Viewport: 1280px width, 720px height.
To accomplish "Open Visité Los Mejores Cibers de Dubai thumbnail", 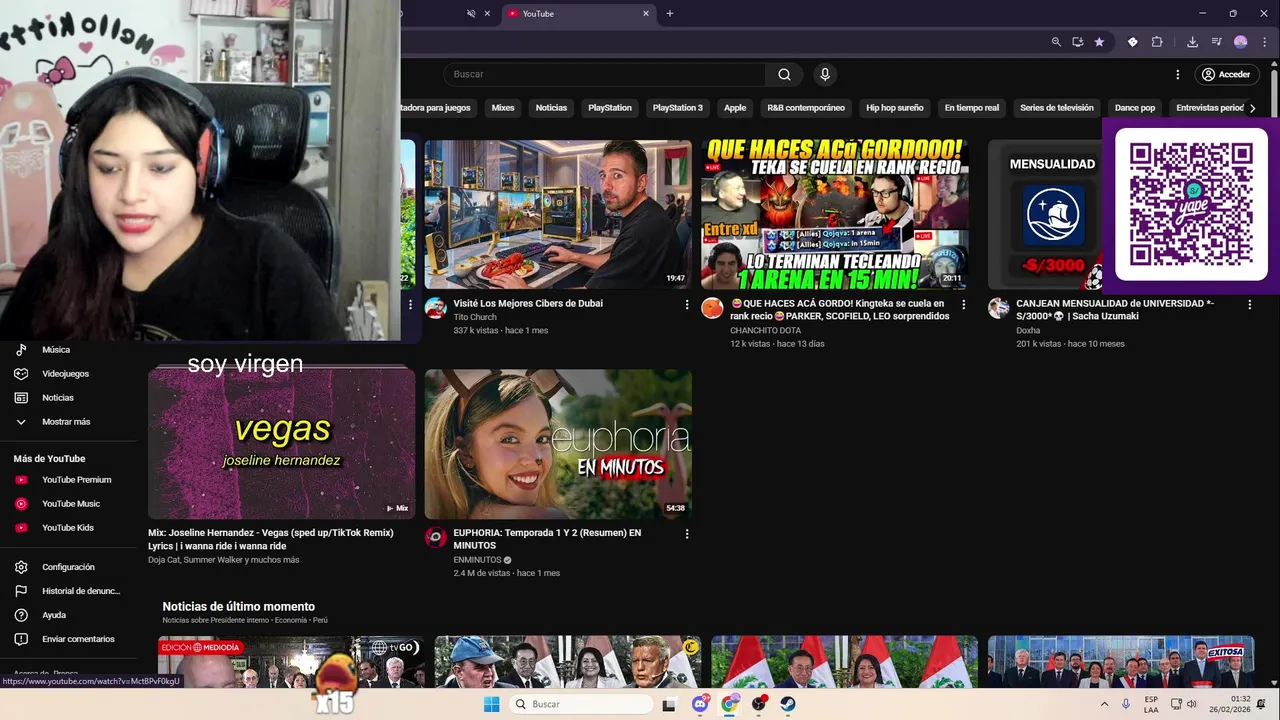I will (558, 215).
